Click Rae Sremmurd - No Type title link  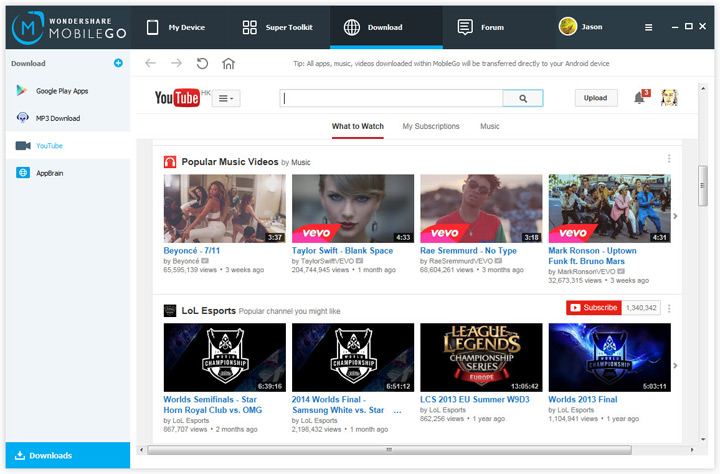[x=468, y=251]
